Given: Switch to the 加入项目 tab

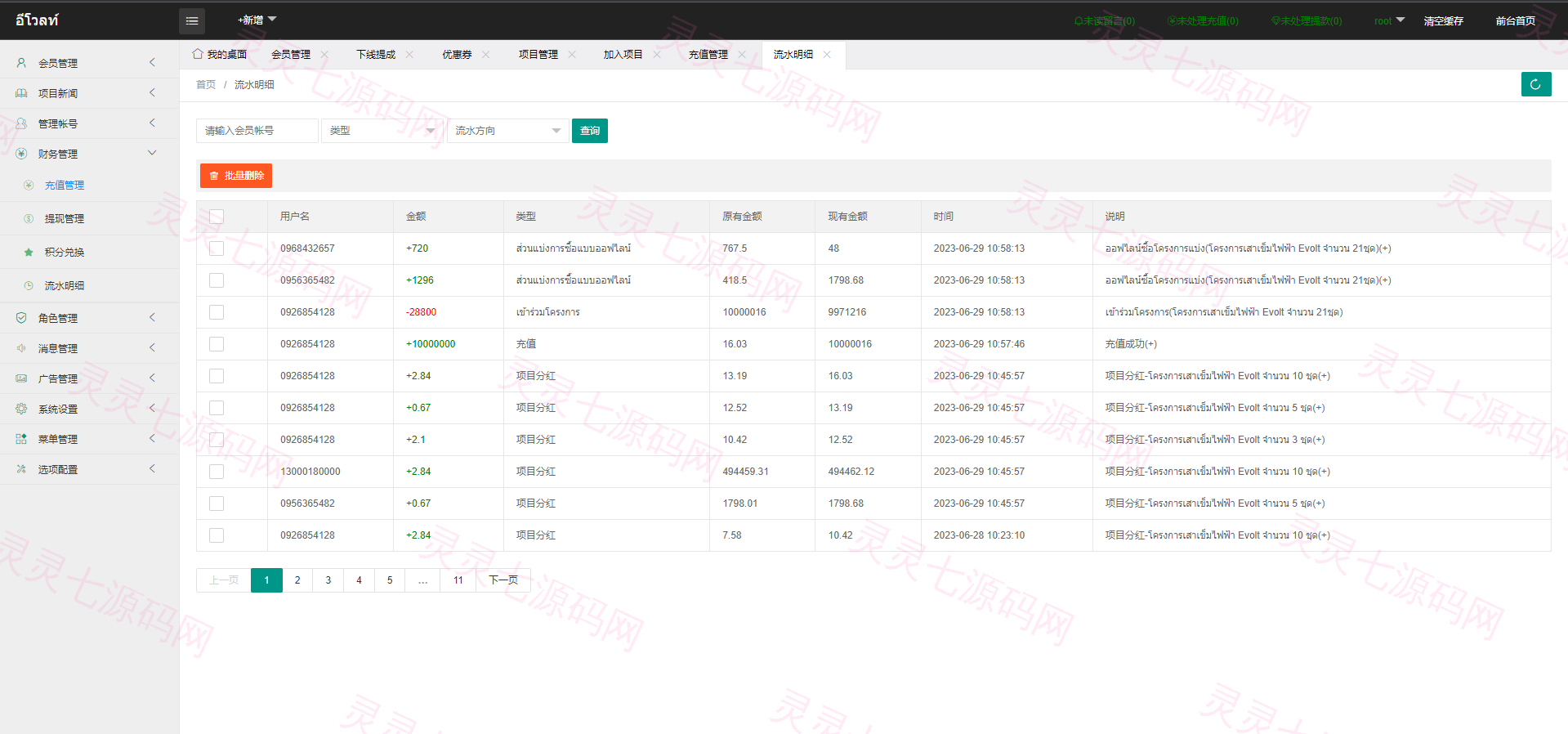Looking at the screenshot, I should point(623,55).
